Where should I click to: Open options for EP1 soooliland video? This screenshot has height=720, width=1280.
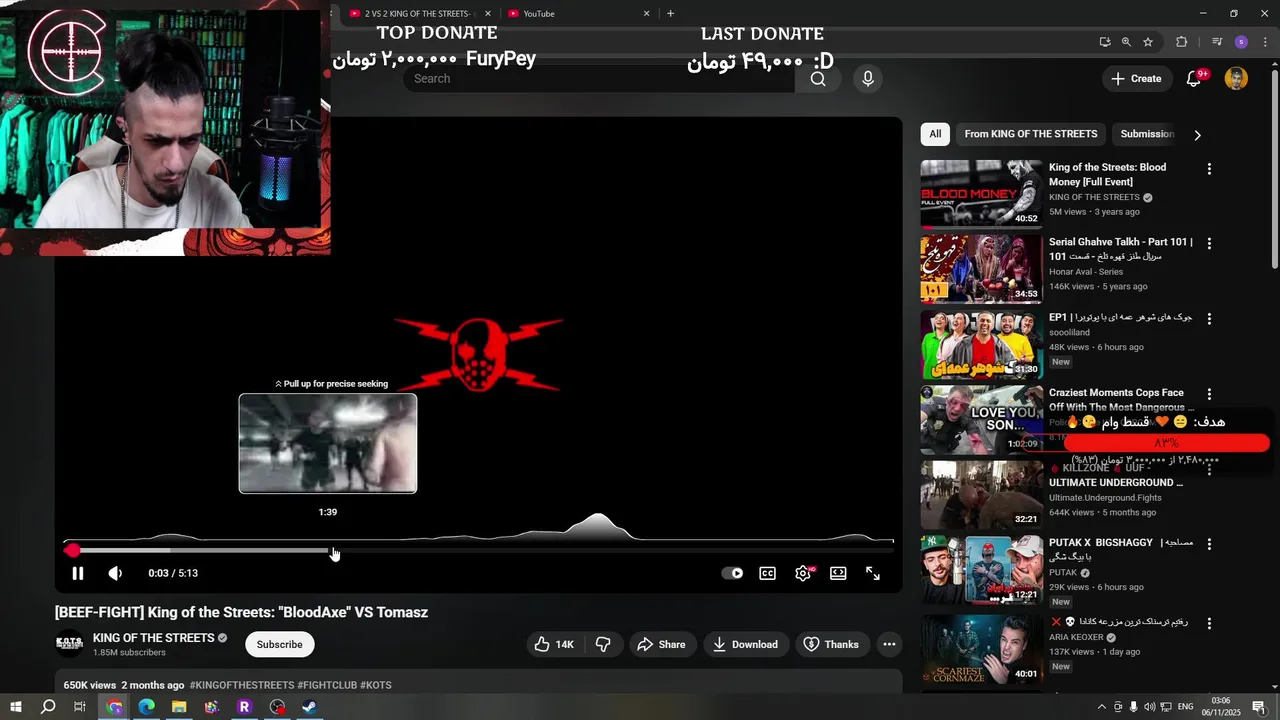pyautogui.click(x=1209, y=319)
